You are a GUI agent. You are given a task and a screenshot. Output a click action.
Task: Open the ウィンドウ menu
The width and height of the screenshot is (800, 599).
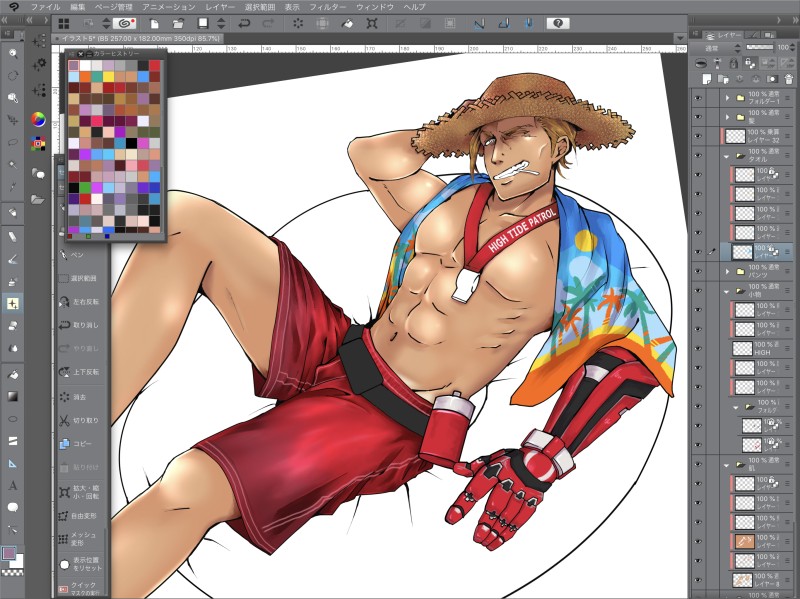coord(375,7)
